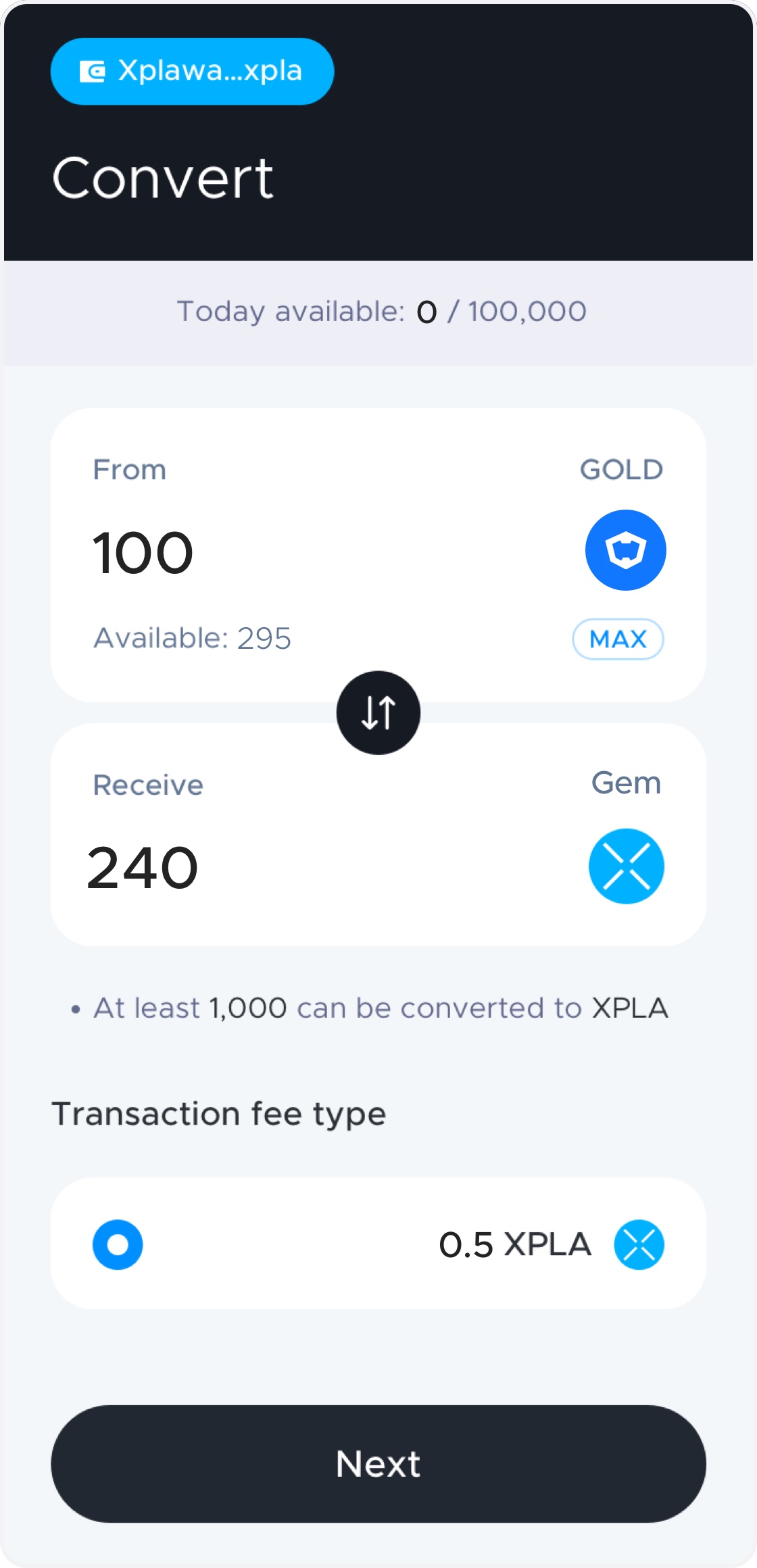
Task: Click the minimum 1,000 XPLA conversion note
Action: pyautogui.click(x=381, y=1008)
